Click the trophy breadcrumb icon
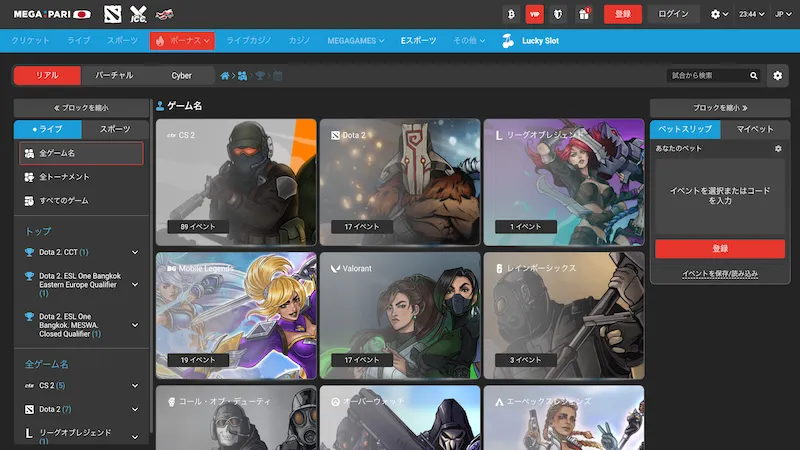This screenshot has width=800, height=450. click(x=260, y=76)
